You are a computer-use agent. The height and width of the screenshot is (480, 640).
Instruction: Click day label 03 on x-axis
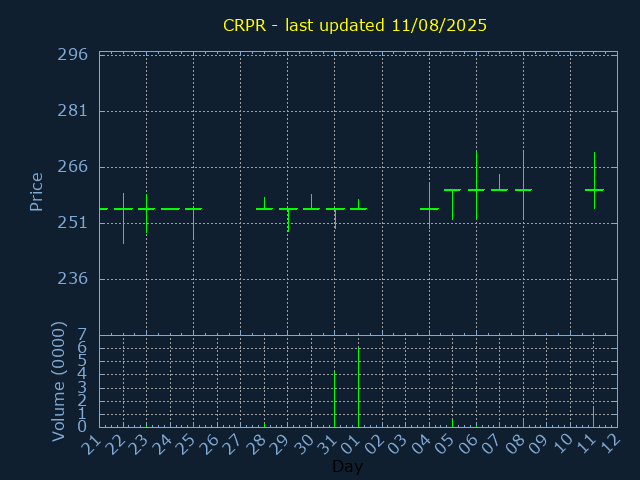point(397,444)
